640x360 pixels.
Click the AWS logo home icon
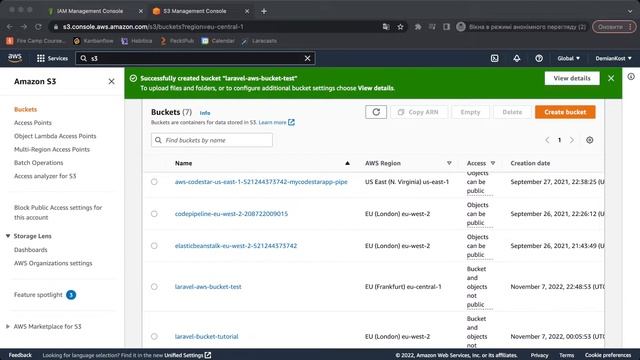pos(15,58)
